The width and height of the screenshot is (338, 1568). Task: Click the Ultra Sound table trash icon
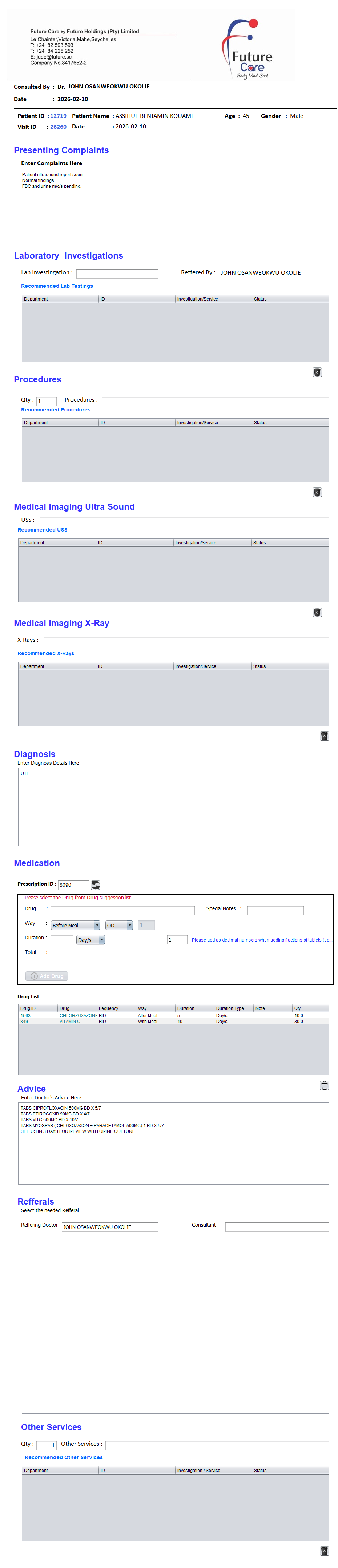click(317, 612)
